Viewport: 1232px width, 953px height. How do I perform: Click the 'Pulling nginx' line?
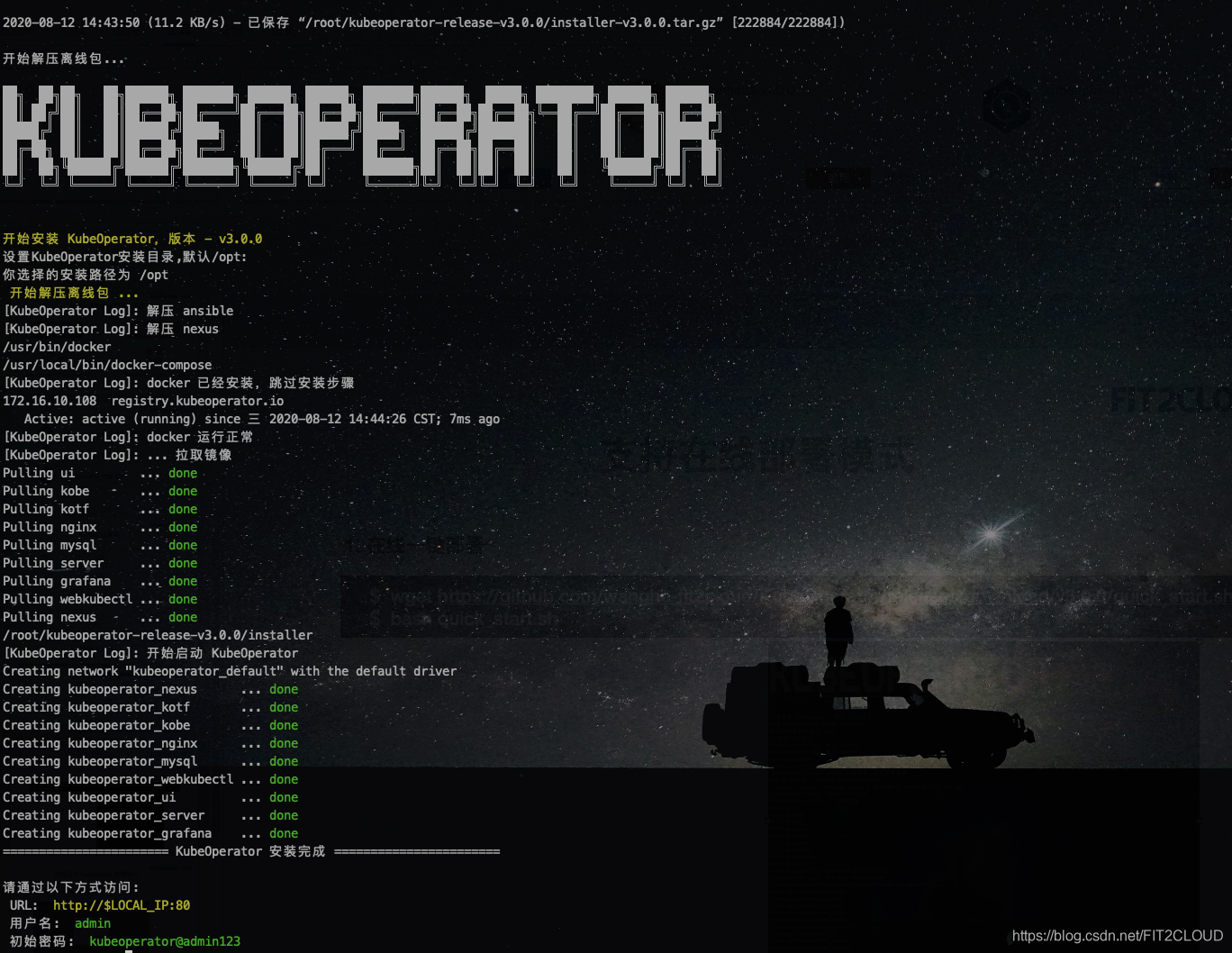click(x=100, y=527)
